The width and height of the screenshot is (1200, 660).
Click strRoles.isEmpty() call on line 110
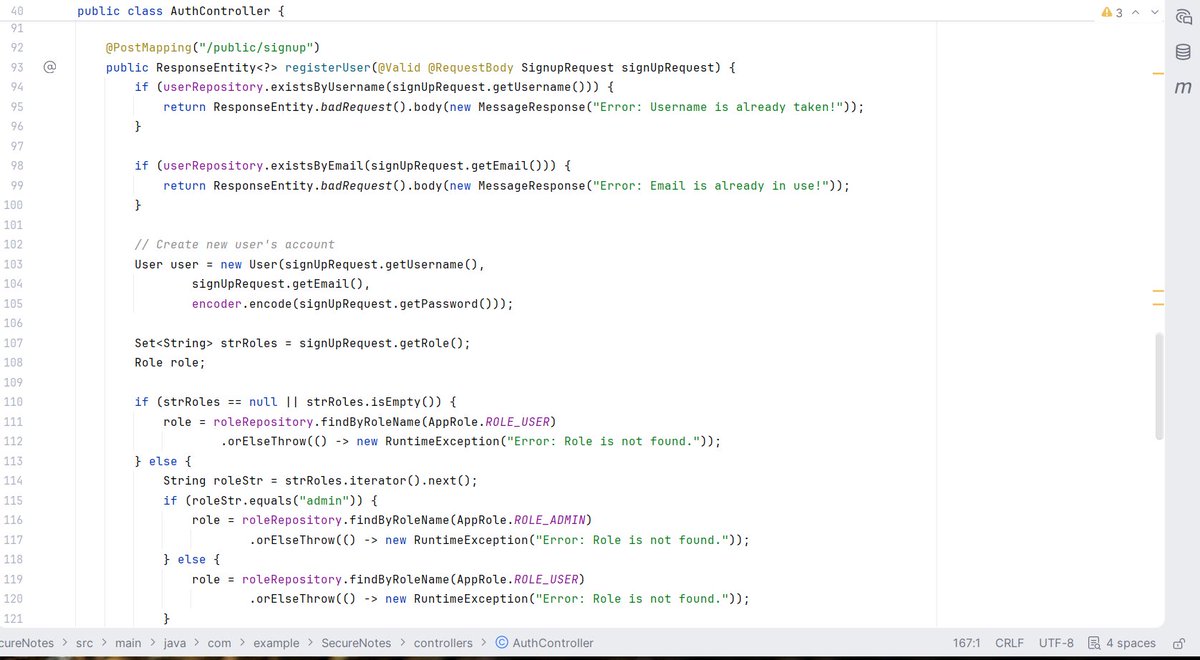click(x=376, y=402)
